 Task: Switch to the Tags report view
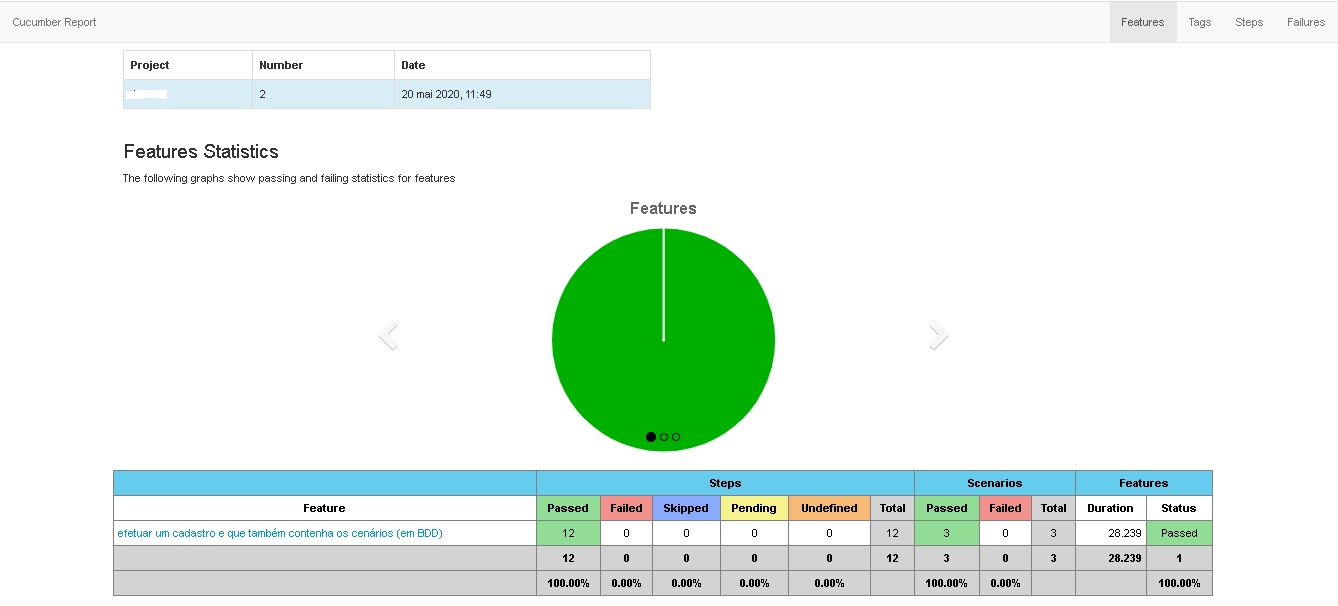pos(1199,21)
